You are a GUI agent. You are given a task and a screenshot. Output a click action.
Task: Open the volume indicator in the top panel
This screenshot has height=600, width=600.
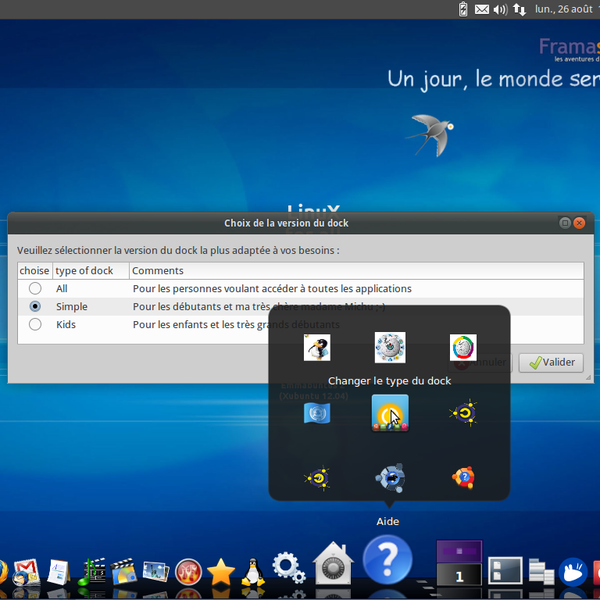[501, 9]
